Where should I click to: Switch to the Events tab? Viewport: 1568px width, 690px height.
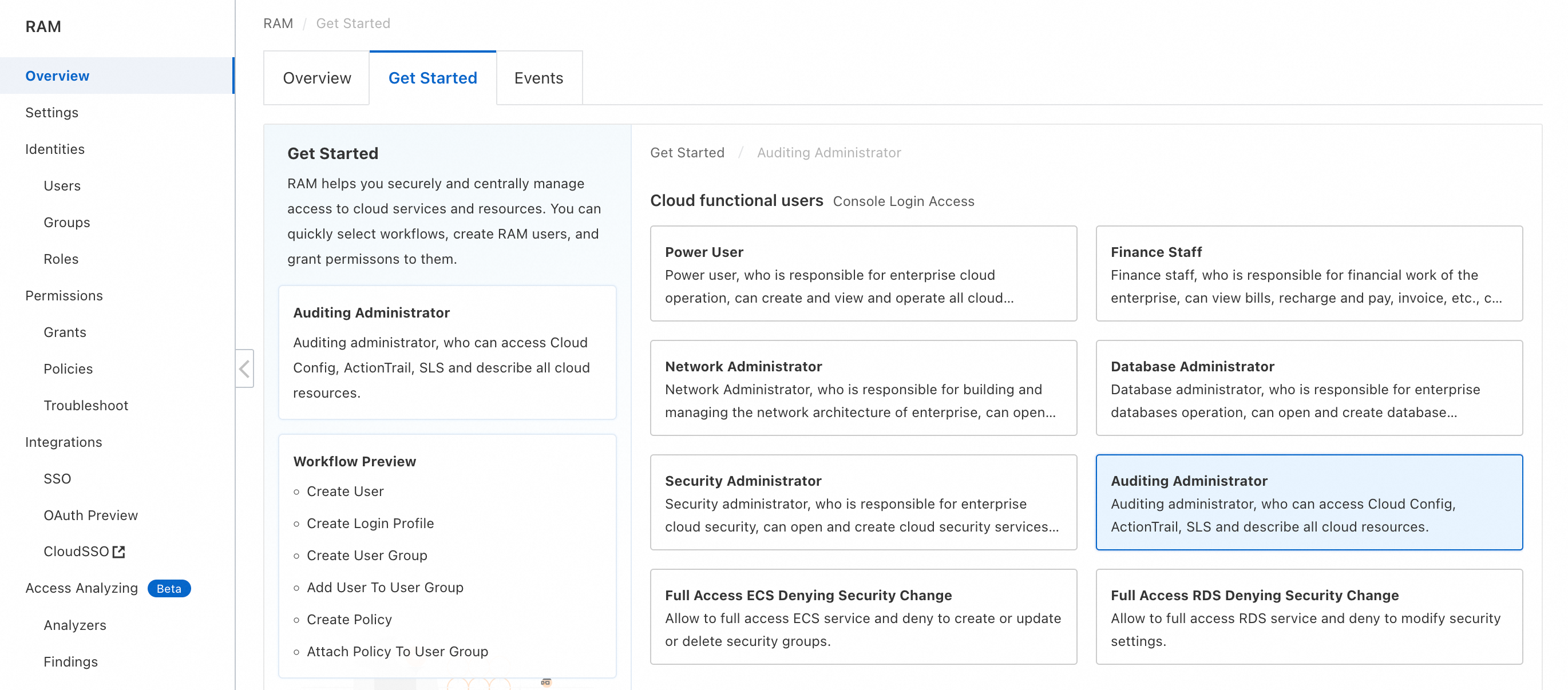pos(538,78)
